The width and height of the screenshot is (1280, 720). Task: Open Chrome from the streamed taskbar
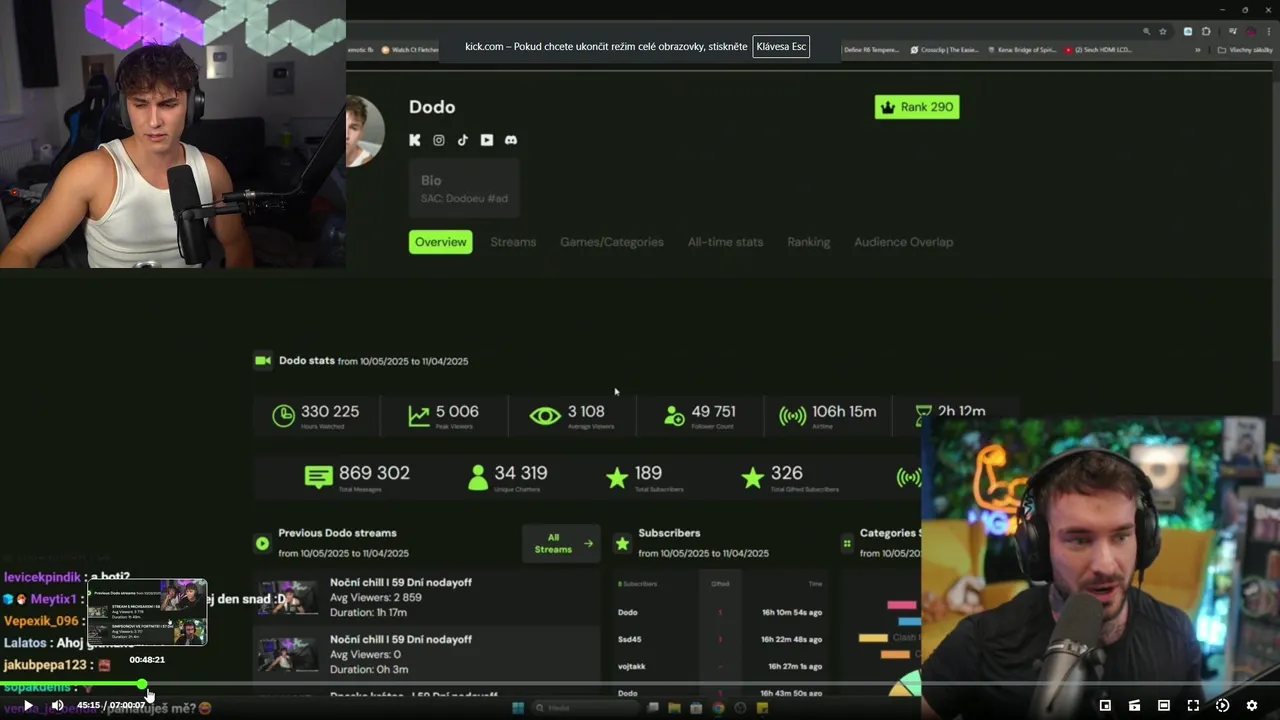coord(718,708)
